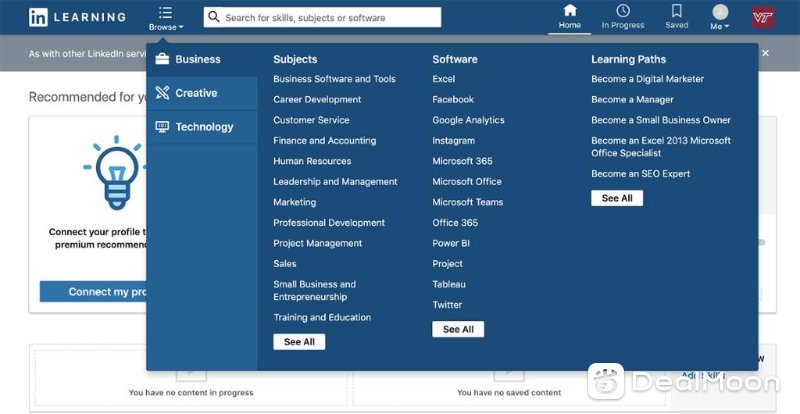Open Customer Service subject
This screenshot has height=414, width=800.
pyautogui.click(x=311, y=120)
